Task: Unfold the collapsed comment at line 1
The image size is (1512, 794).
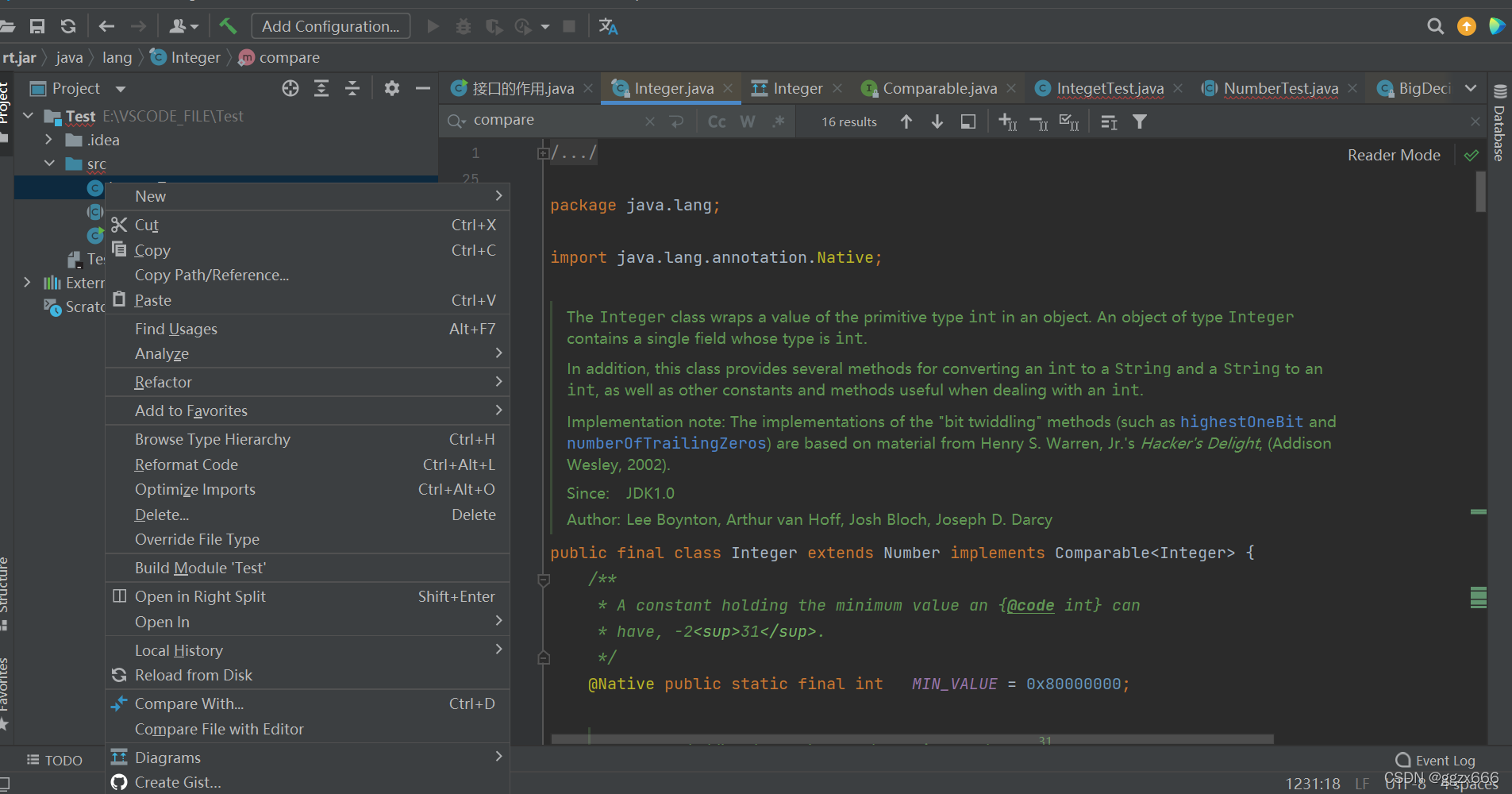Action: (x=543, y=153)
